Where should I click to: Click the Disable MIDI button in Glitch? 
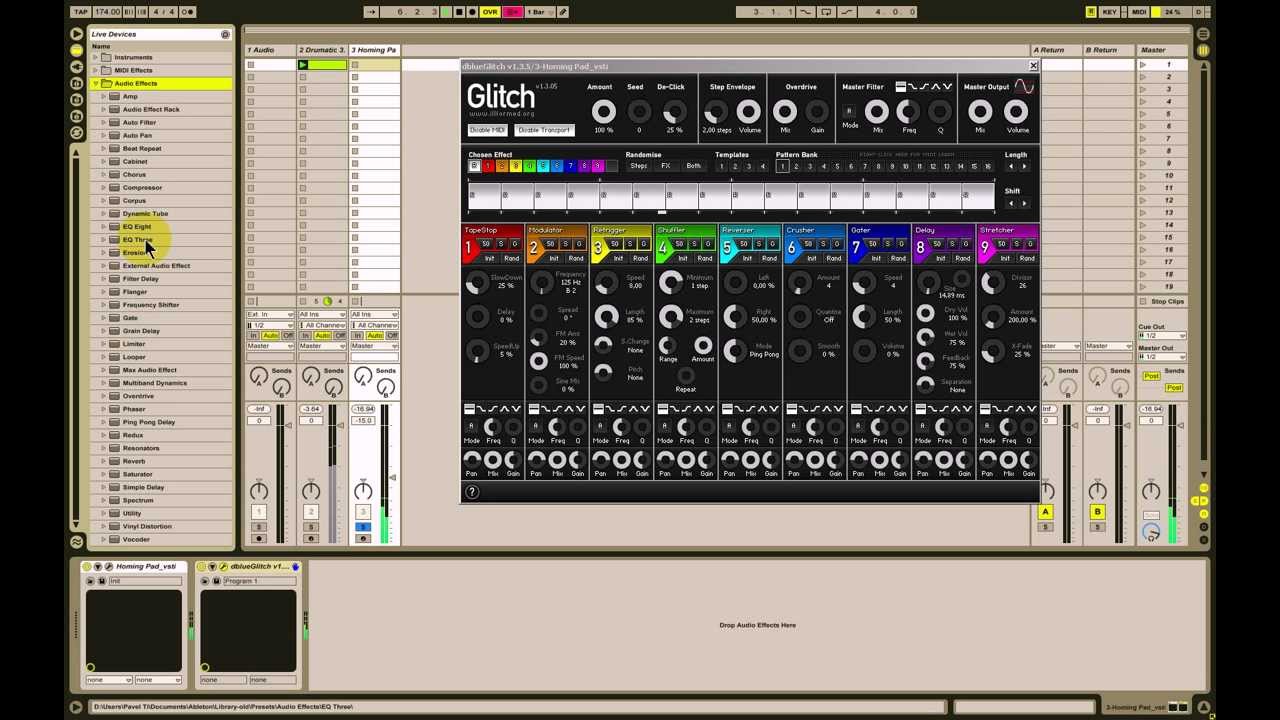click(488, 130)
